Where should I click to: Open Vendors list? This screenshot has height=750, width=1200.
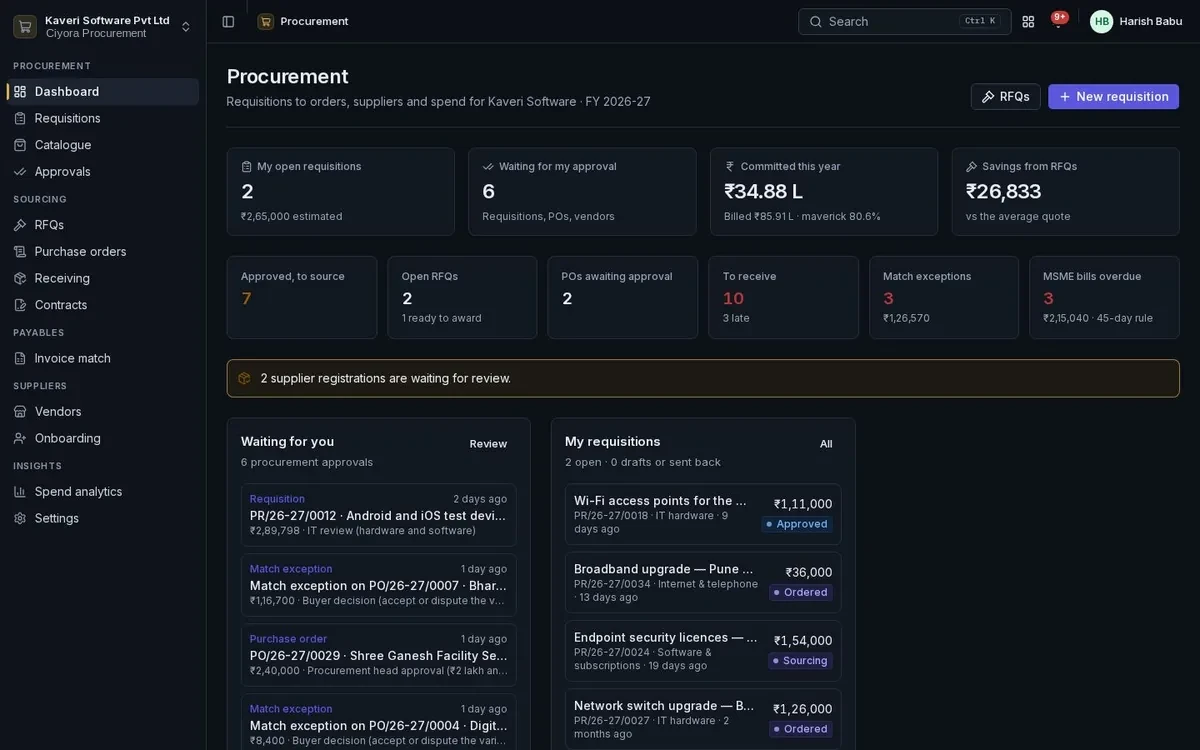(x=103, y=412)
